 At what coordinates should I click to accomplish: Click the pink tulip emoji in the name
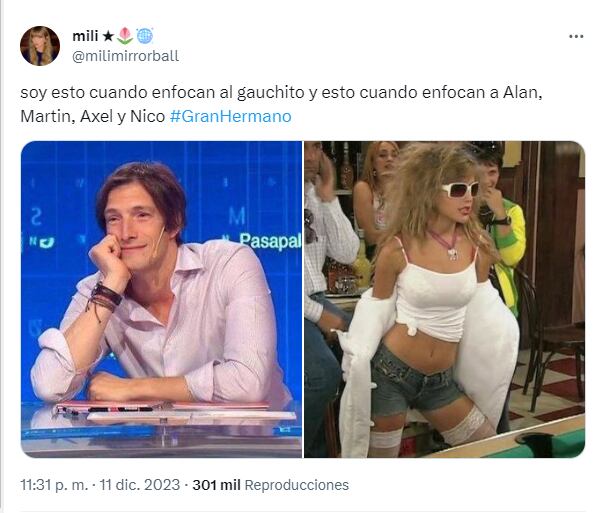click(125, 36)
